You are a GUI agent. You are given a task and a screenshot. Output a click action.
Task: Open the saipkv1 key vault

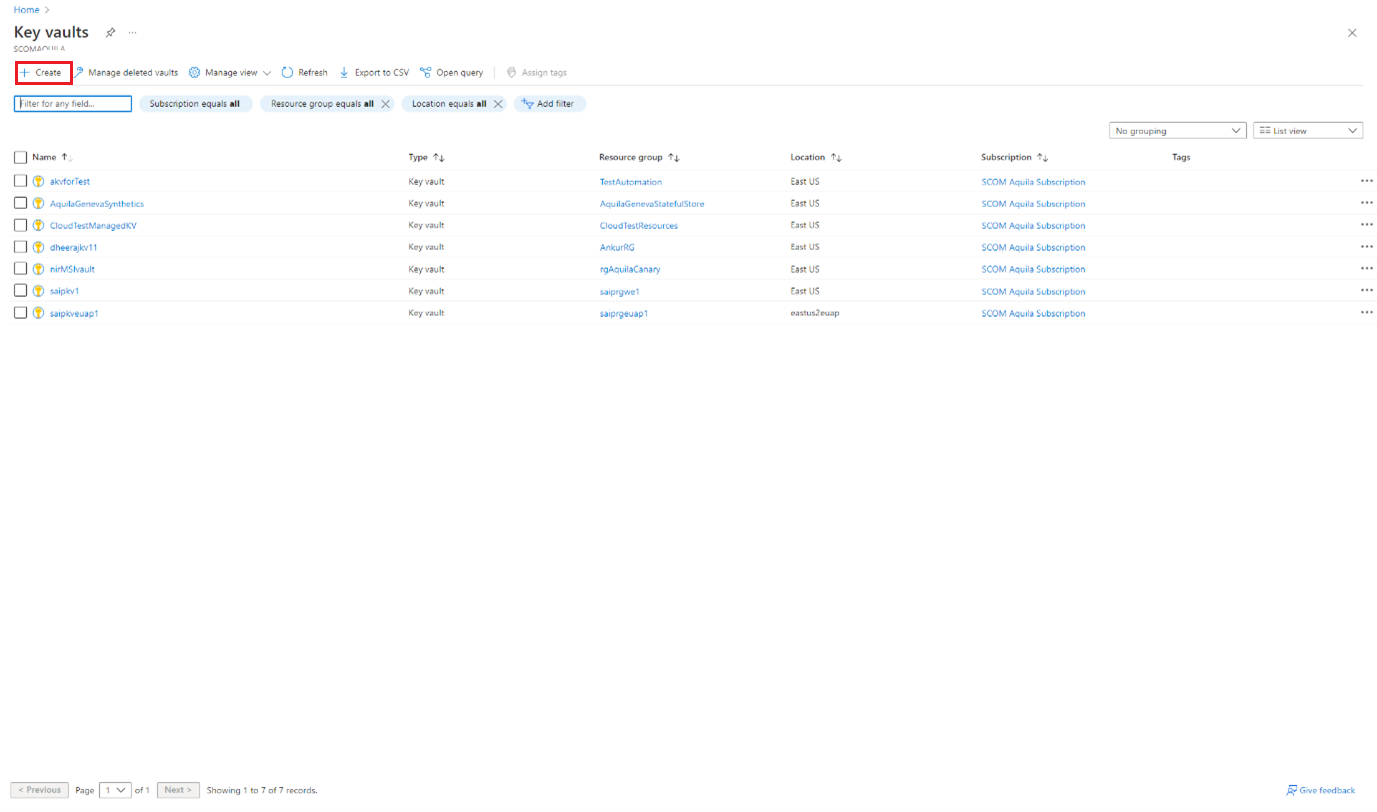pos(65,292)
